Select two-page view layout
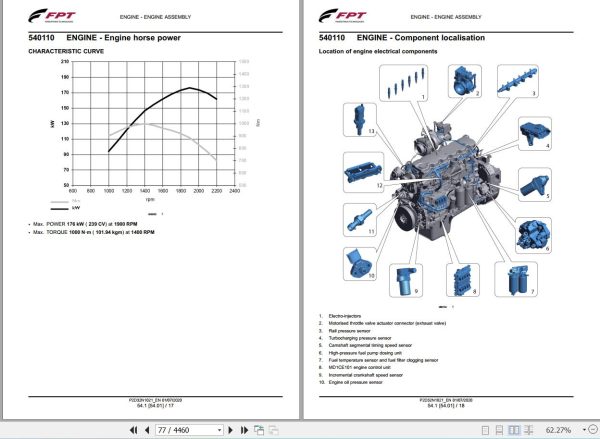The image size is (600, 439). tap(514, 430)
